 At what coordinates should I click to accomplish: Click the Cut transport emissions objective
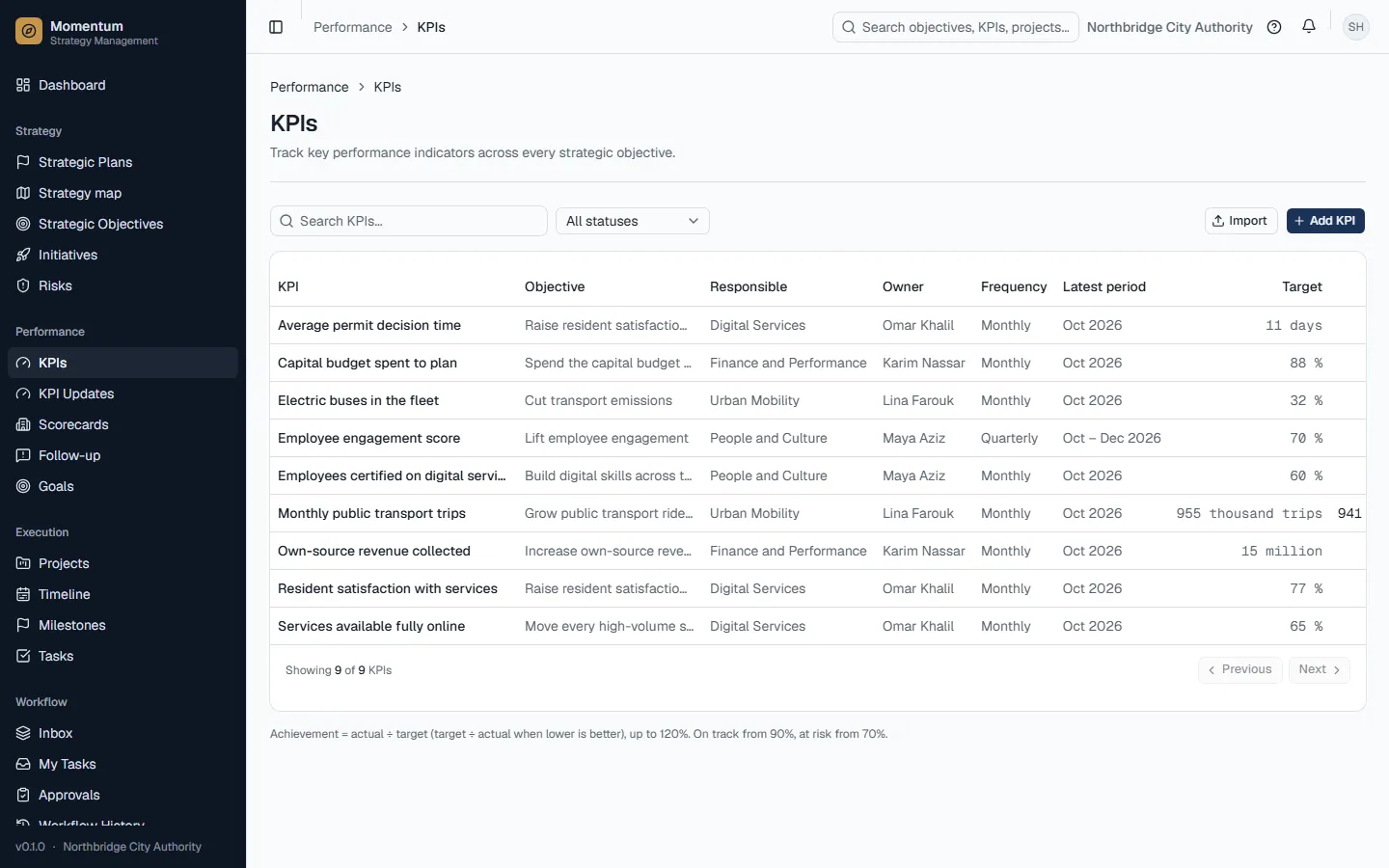click(x=598, y=400)
